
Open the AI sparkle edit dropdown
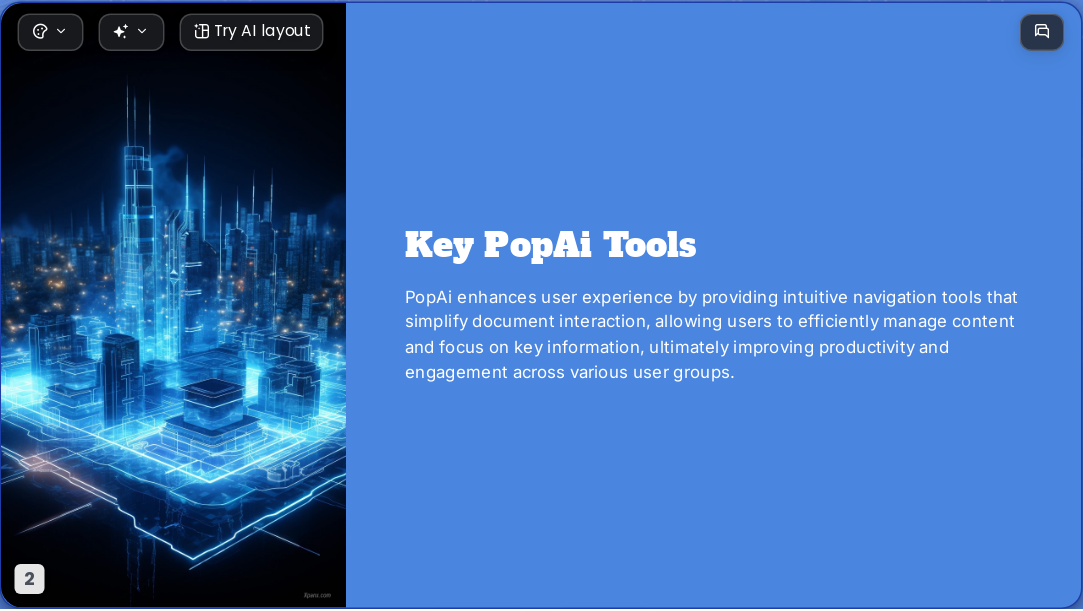coord(131,32)
